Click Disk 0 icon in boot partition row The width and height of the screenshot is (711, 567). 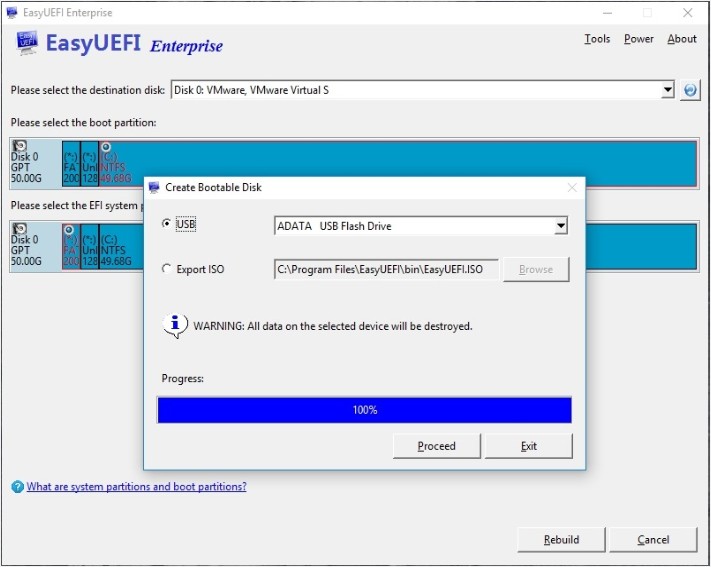[20, 146]
